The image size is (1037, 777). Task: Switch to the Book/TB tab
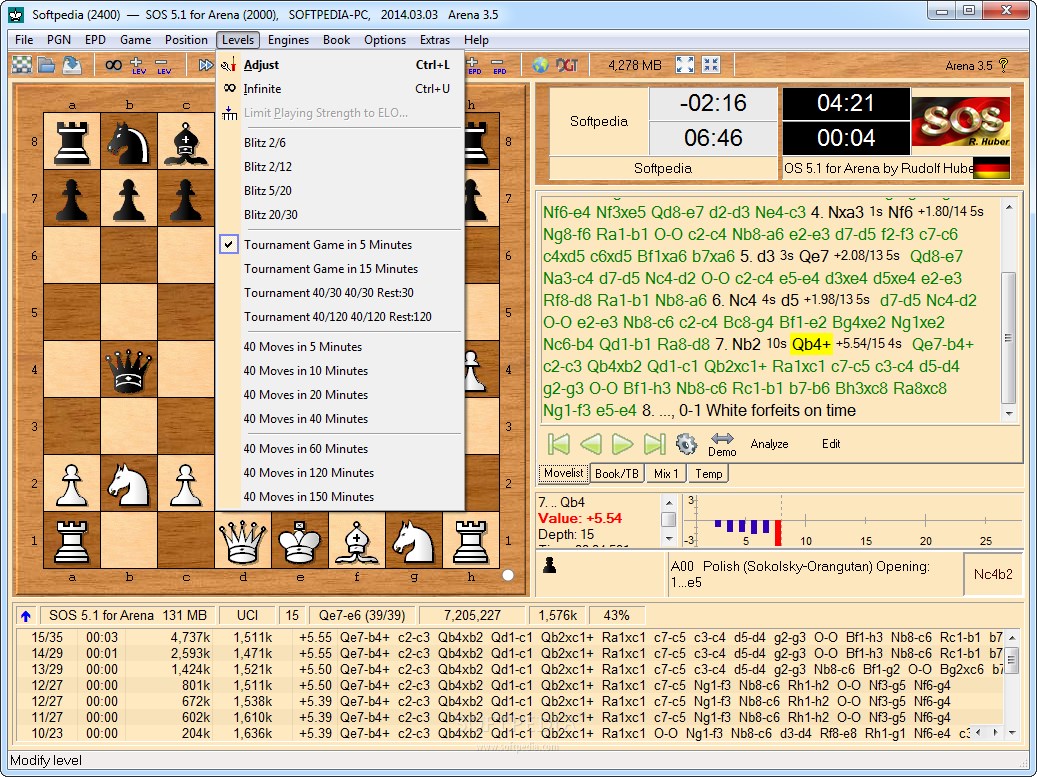[x=617, y=473]
